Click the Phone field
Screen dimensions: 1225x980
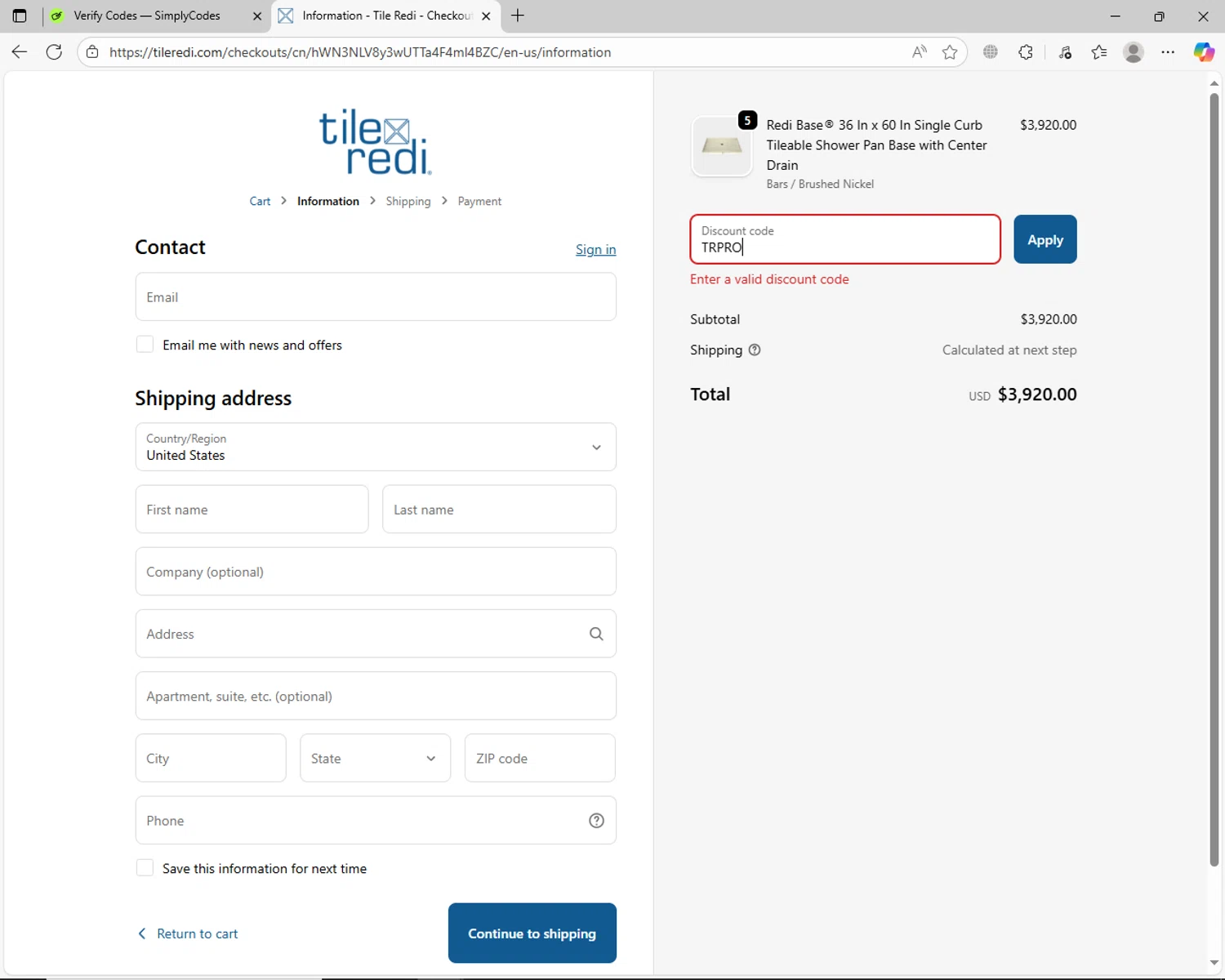point(376,820)
